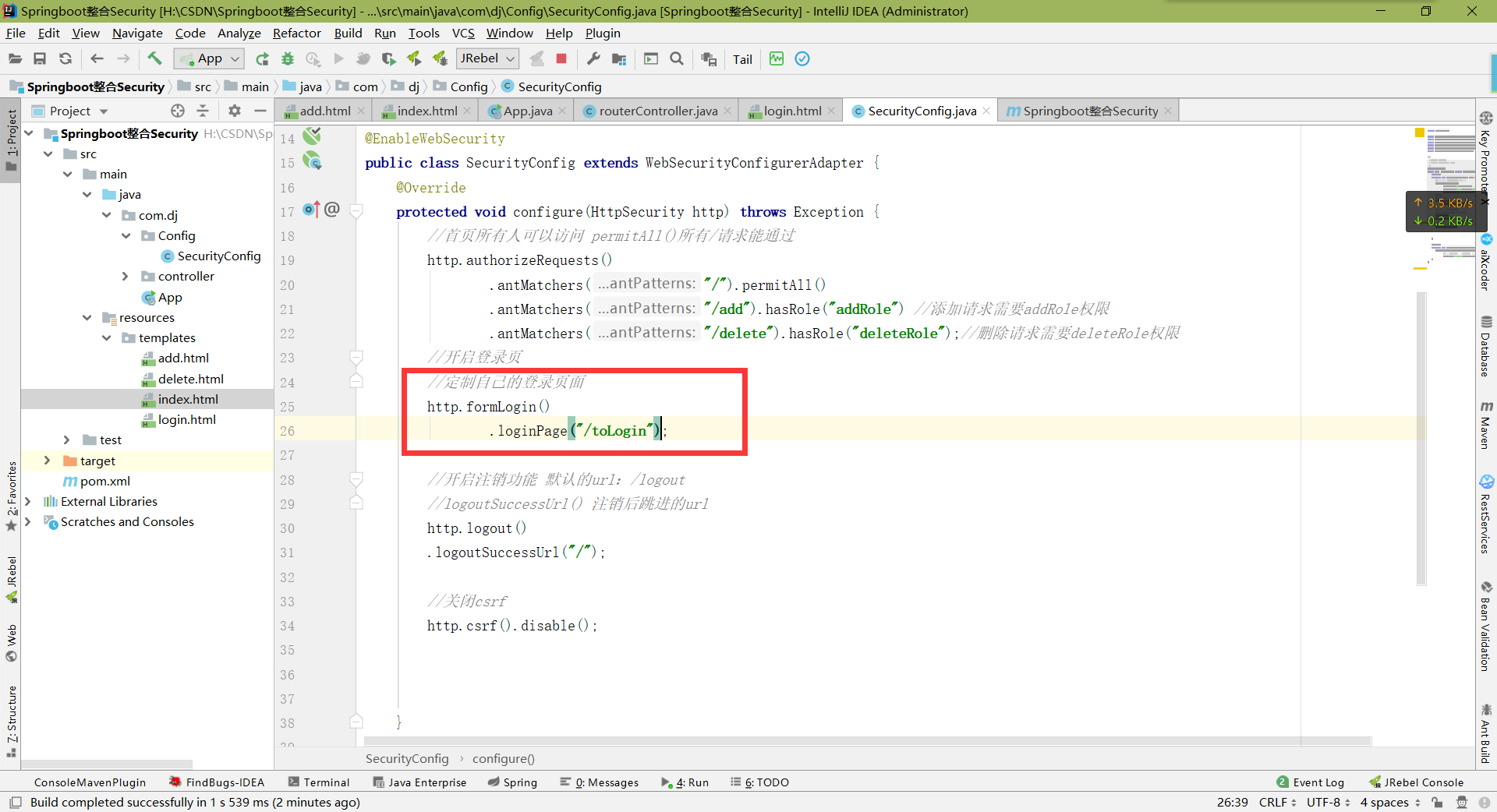
Task: Open Settings via the wrench icon
Action: coord(593,58)
